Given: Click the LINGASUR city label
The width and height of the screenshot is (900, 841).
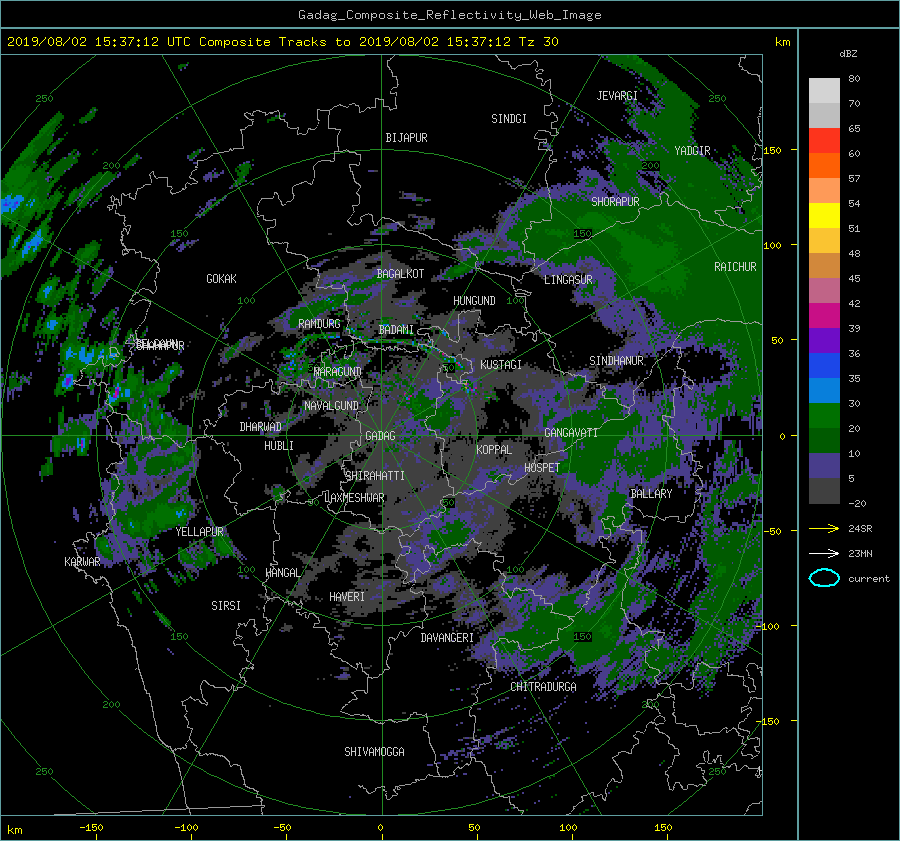Looking at the screenshot, I should pyautogui.click(x=568, y=280).
